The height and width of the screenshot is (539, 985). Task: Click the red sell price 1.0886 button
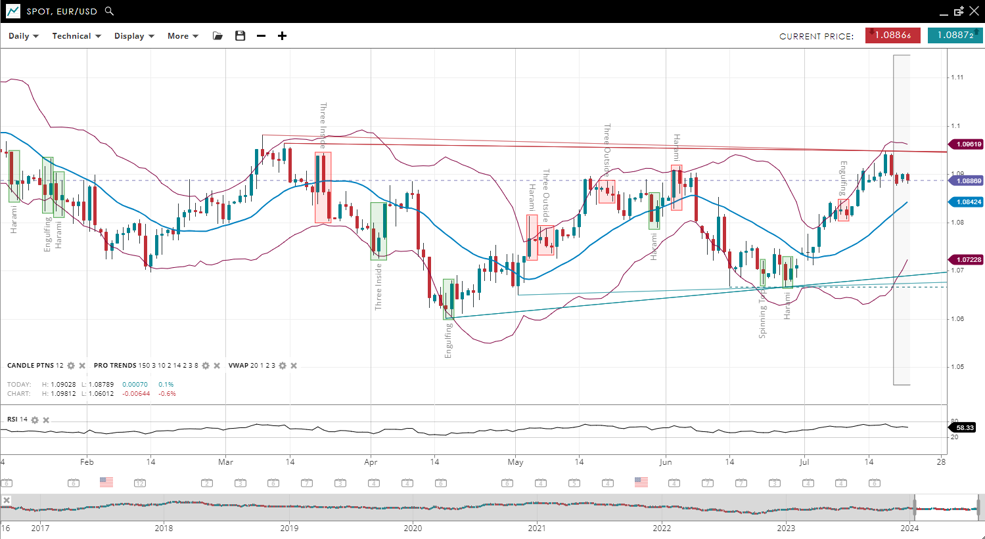(x=892, y=35)
